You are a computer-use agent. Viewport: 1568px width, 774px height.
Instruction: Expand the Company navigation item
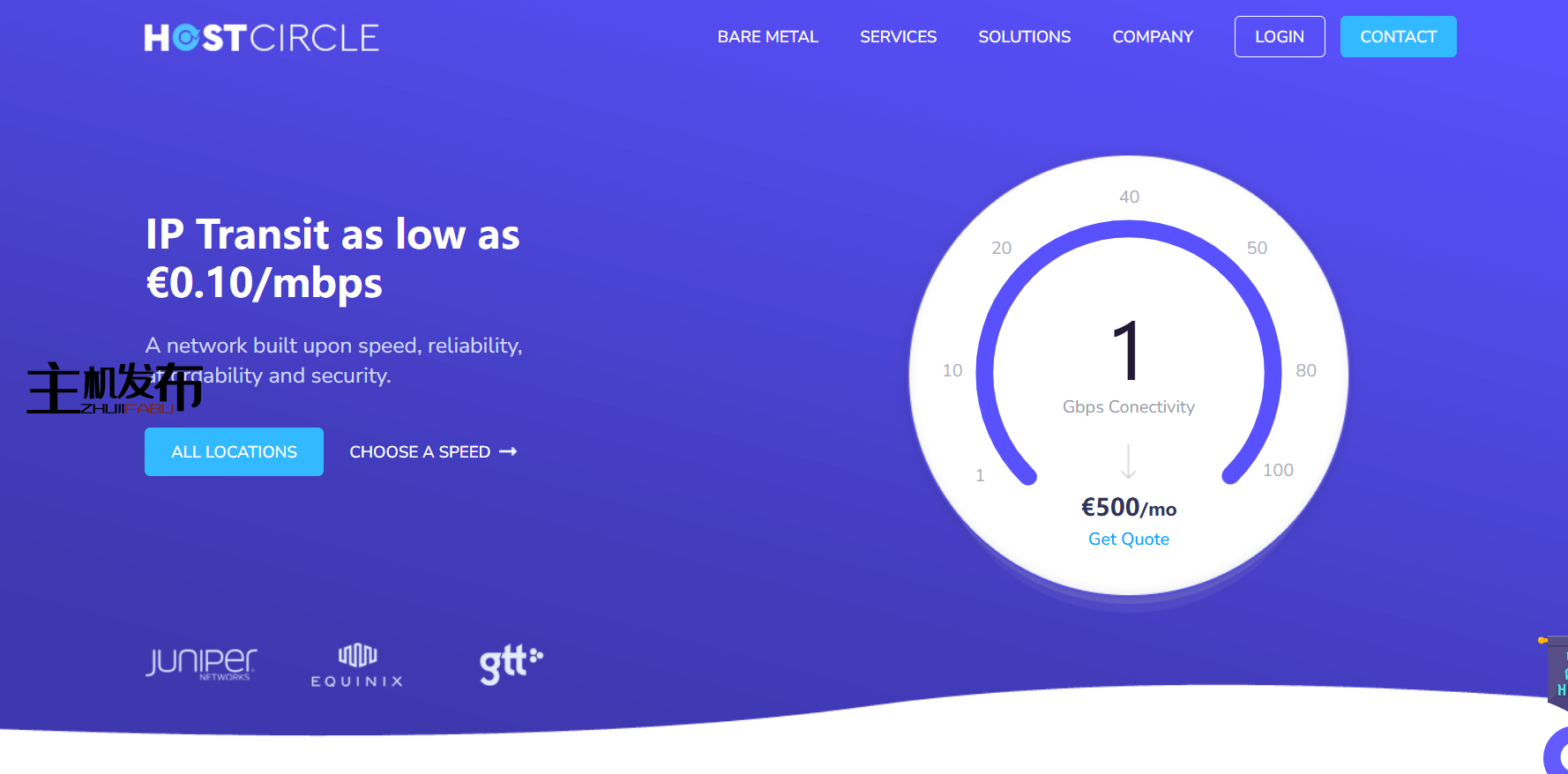coord(1152,37)
